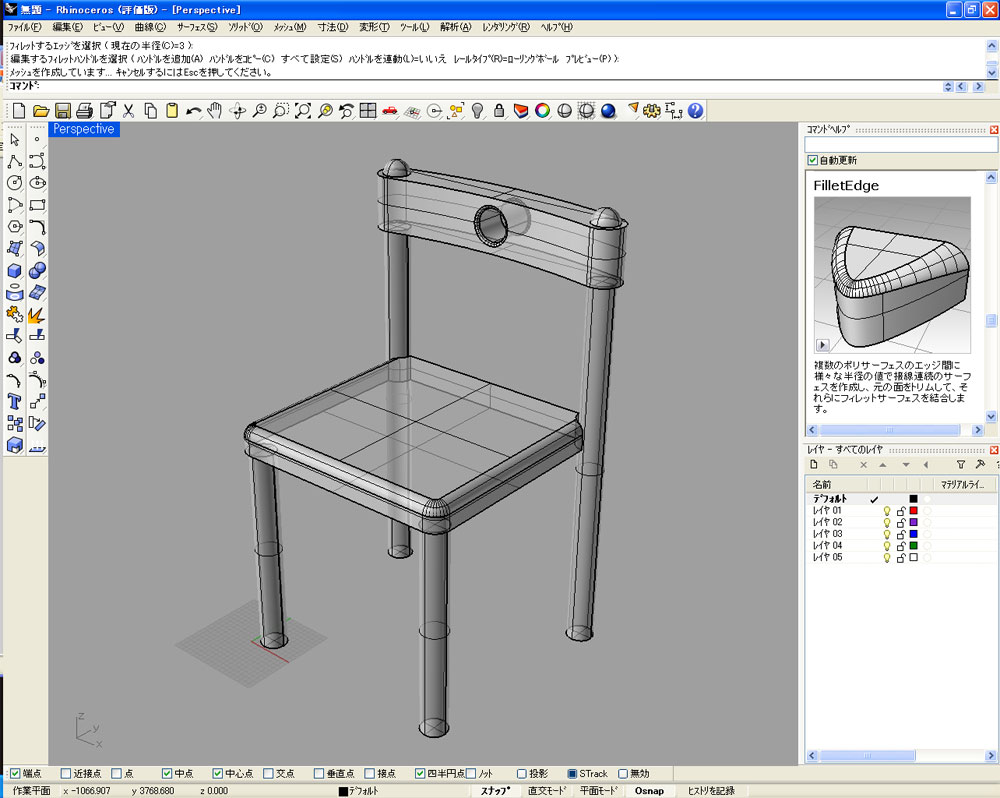Click the Print icon in the toolbar
This screenshot has width=1000, height=798.
(x=85, y=111)
